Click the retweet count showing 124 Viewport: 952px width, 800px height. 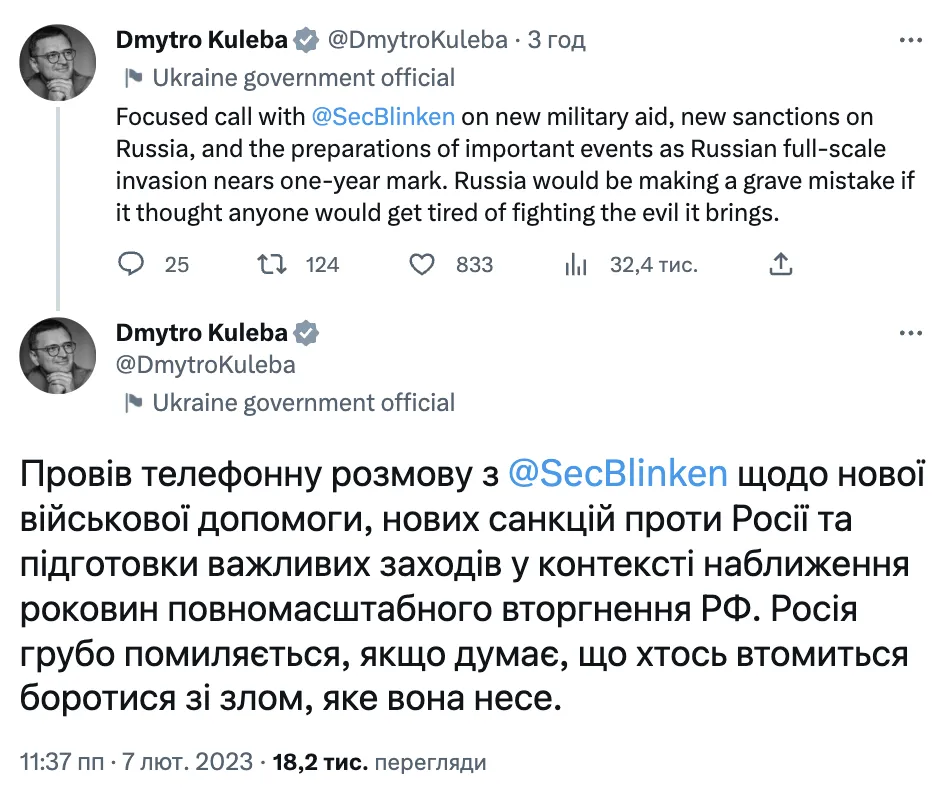pos(320,264)
